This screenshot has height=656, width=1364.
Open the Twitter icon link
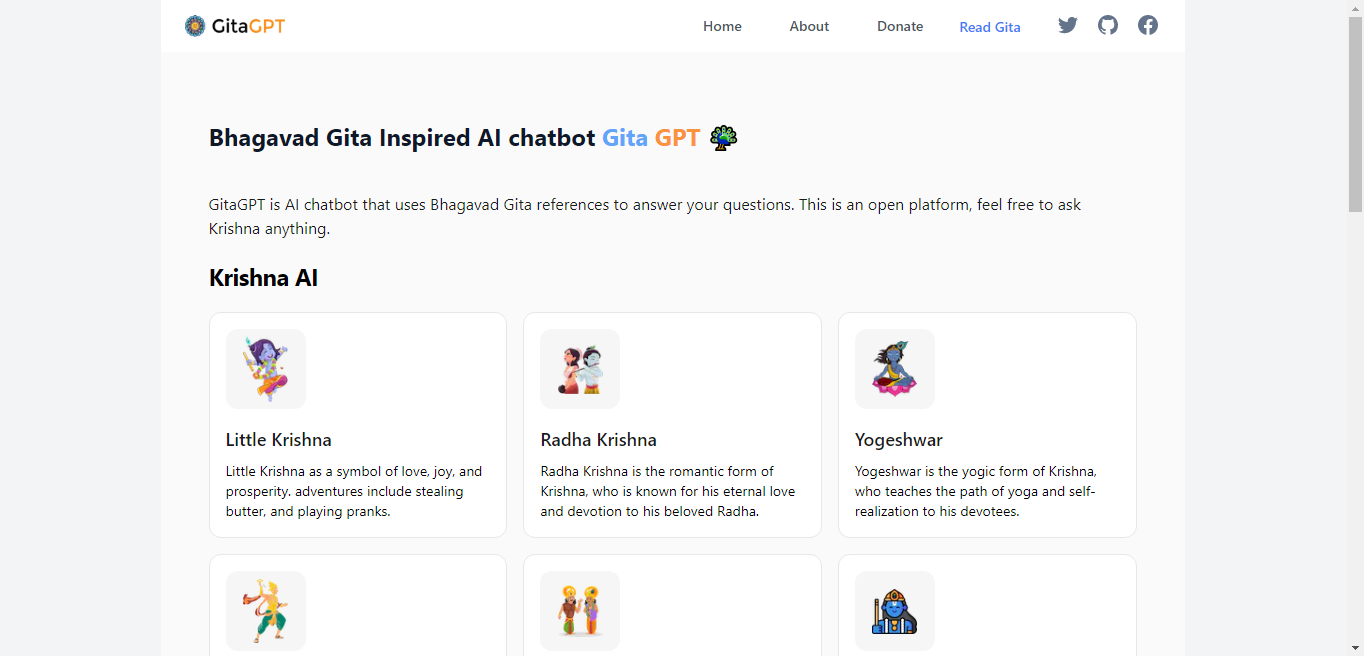pos(1068,25)
